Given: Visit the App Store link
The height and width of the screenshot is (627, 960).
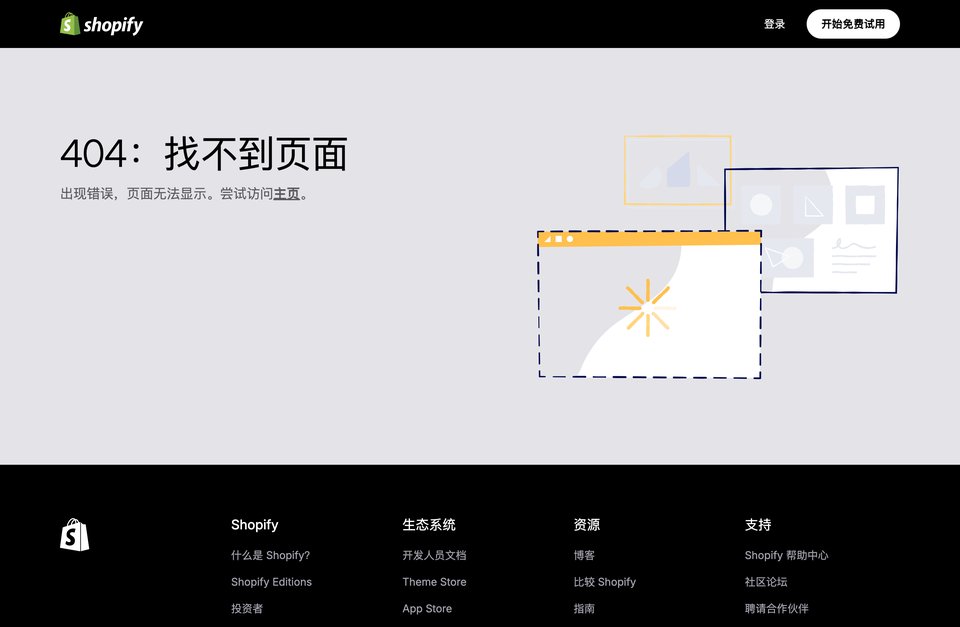Looking at the screenshot, I should (427, 609).
